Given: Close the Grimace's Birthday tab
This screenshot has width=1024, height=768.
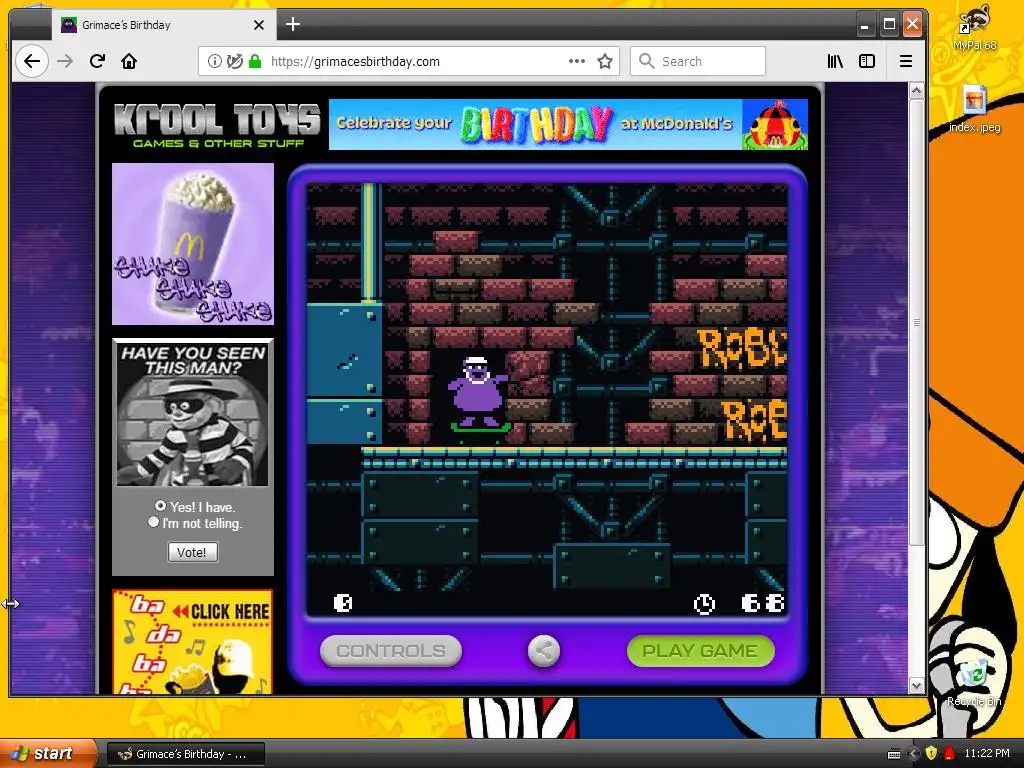Looking at the screenshot, I should [x=259, y=25].
